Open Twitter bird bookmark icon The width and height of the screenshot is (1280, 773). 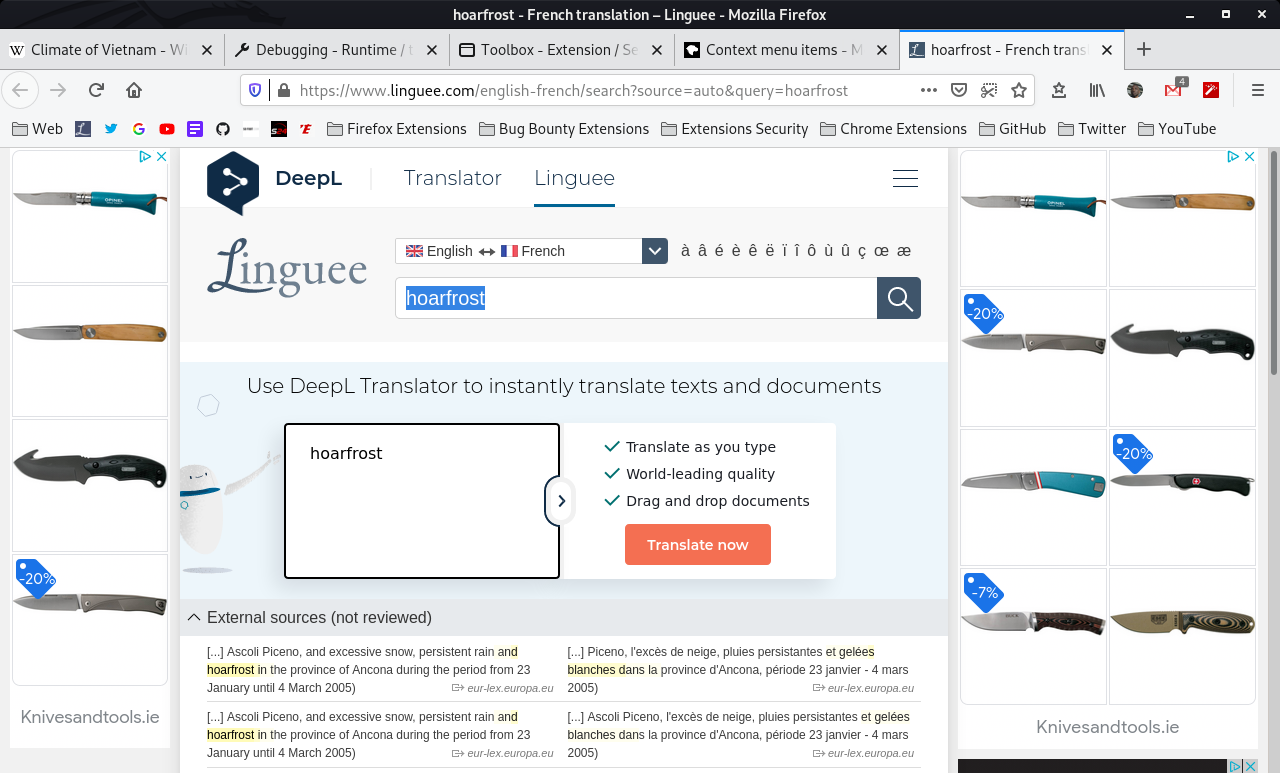[x=111, y=129]
